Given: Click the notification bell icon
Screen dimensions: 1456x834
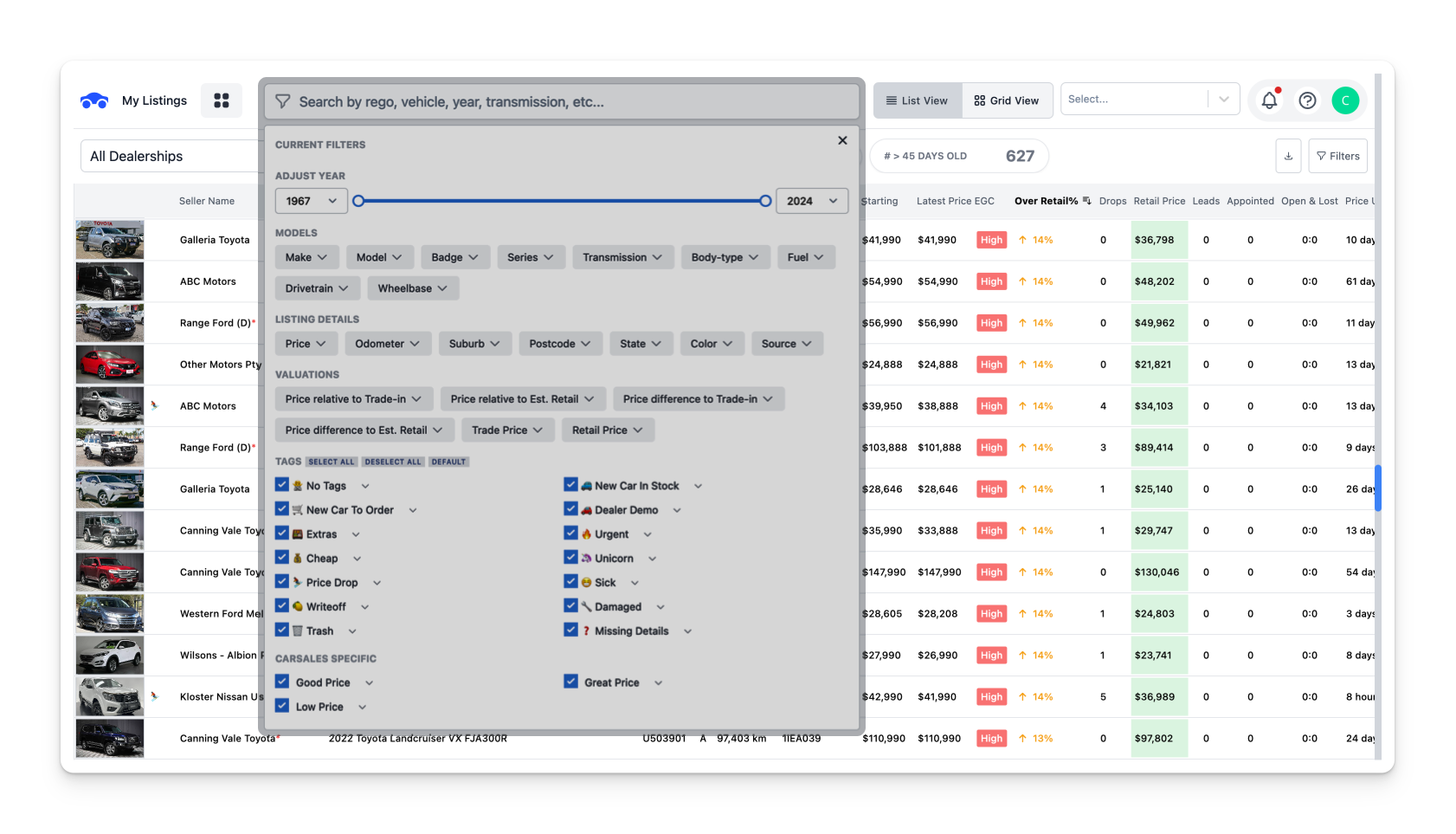Looking at the screenshot, I should [x=1269, y=100].
